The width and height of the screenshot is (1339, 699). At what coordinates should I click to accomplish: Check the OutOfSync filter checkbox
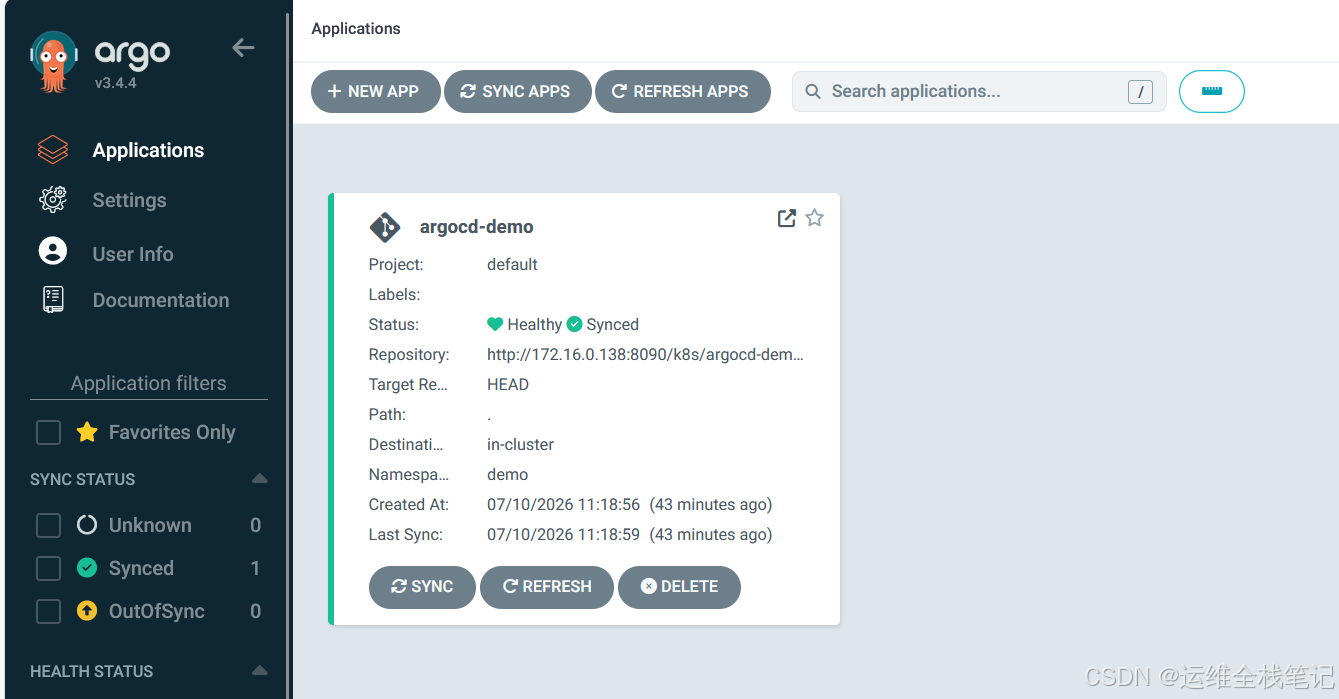pyautogui.click(x=48, y=611)
